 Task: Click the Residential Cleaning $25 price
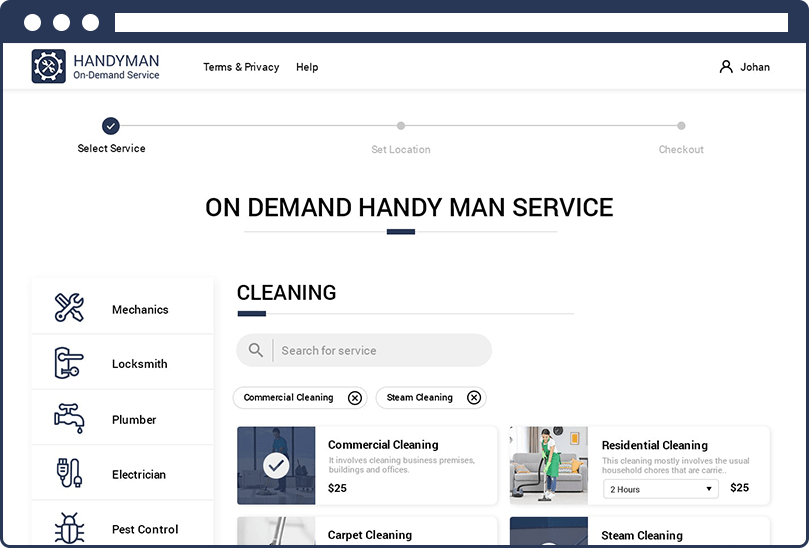[739, 488]
